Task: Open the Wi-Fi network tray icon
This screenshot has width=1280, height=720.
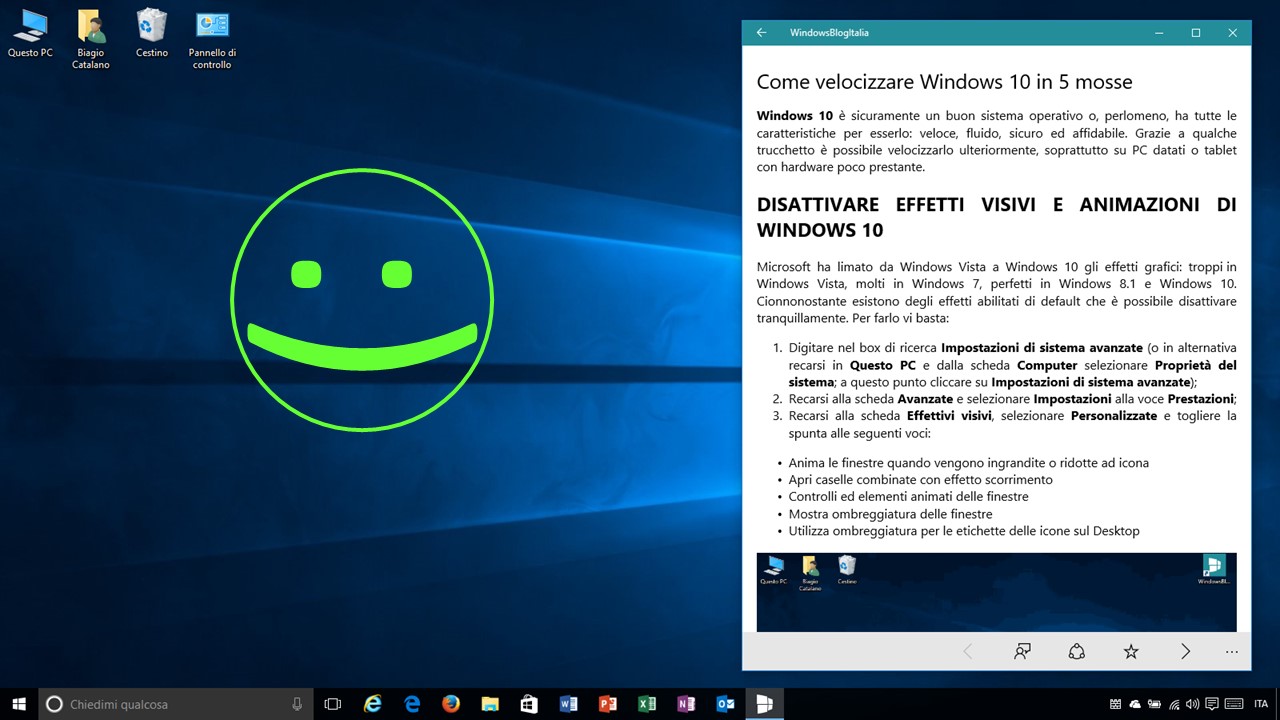Action: [x=1174, y=705]
